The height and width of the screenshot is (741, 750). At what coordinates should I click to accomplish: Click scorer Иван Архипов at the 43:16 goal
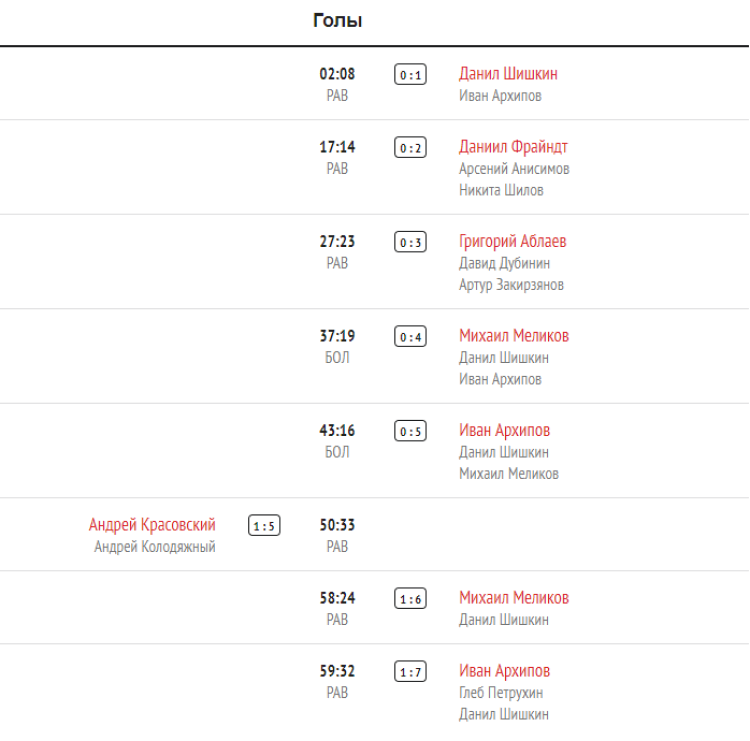tap(504, 431)
